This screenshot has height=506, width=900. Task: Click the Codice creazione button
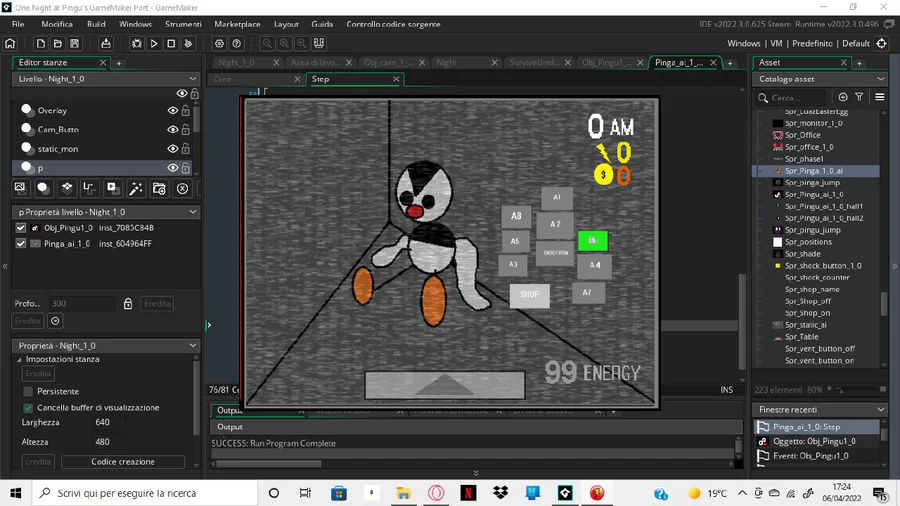[123, 462]
